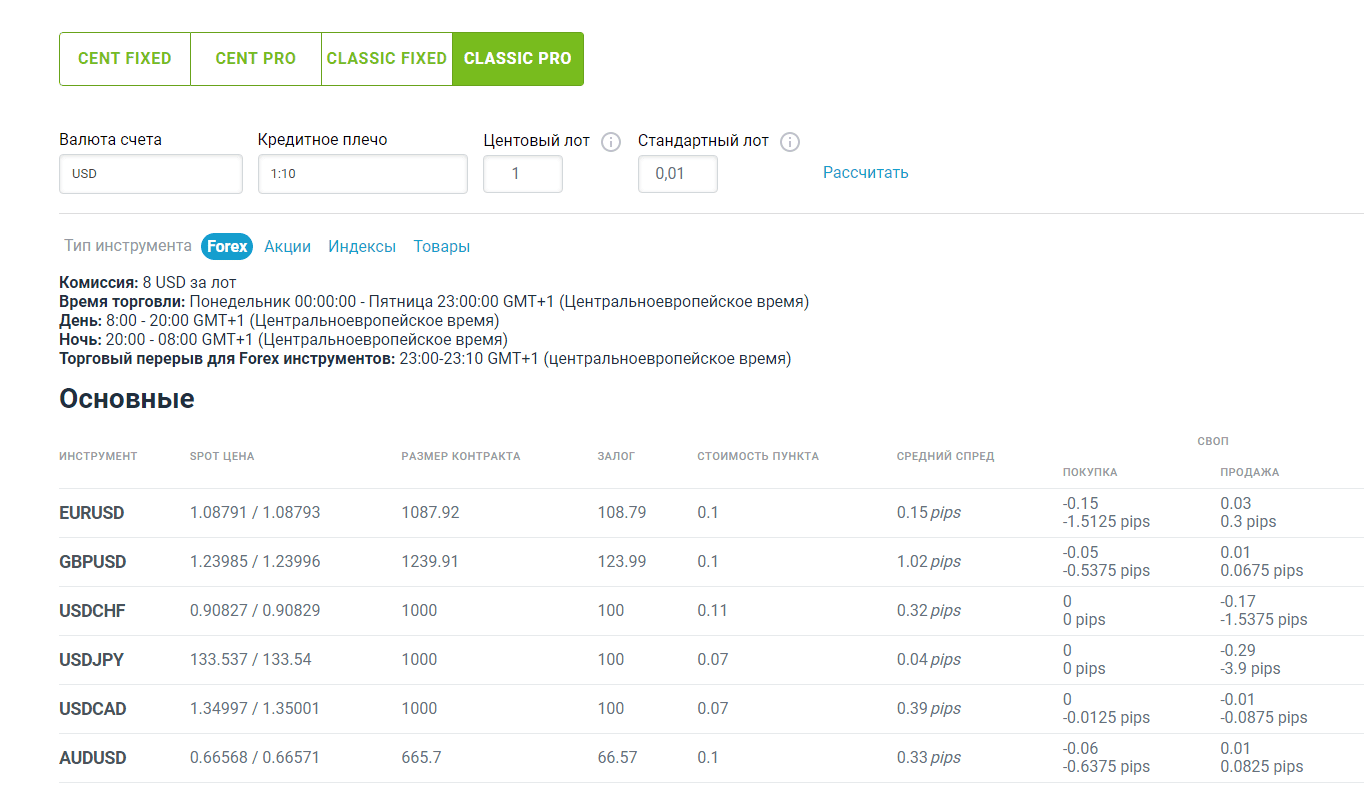Open the Кредитное плечо 1:10 dropdown
The image size is (1366, 786).
(362, 174)
